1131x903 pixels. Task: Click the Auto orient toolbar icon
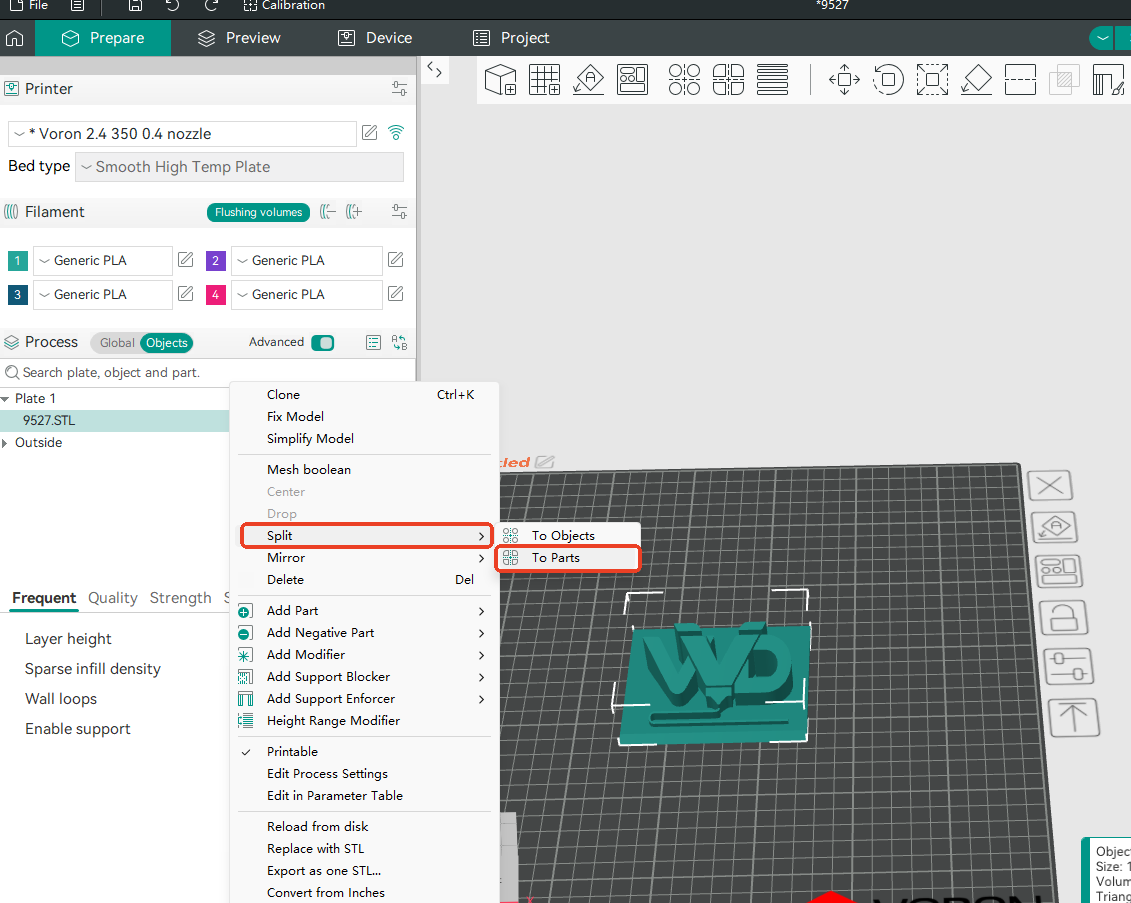[x=589, y=80]
